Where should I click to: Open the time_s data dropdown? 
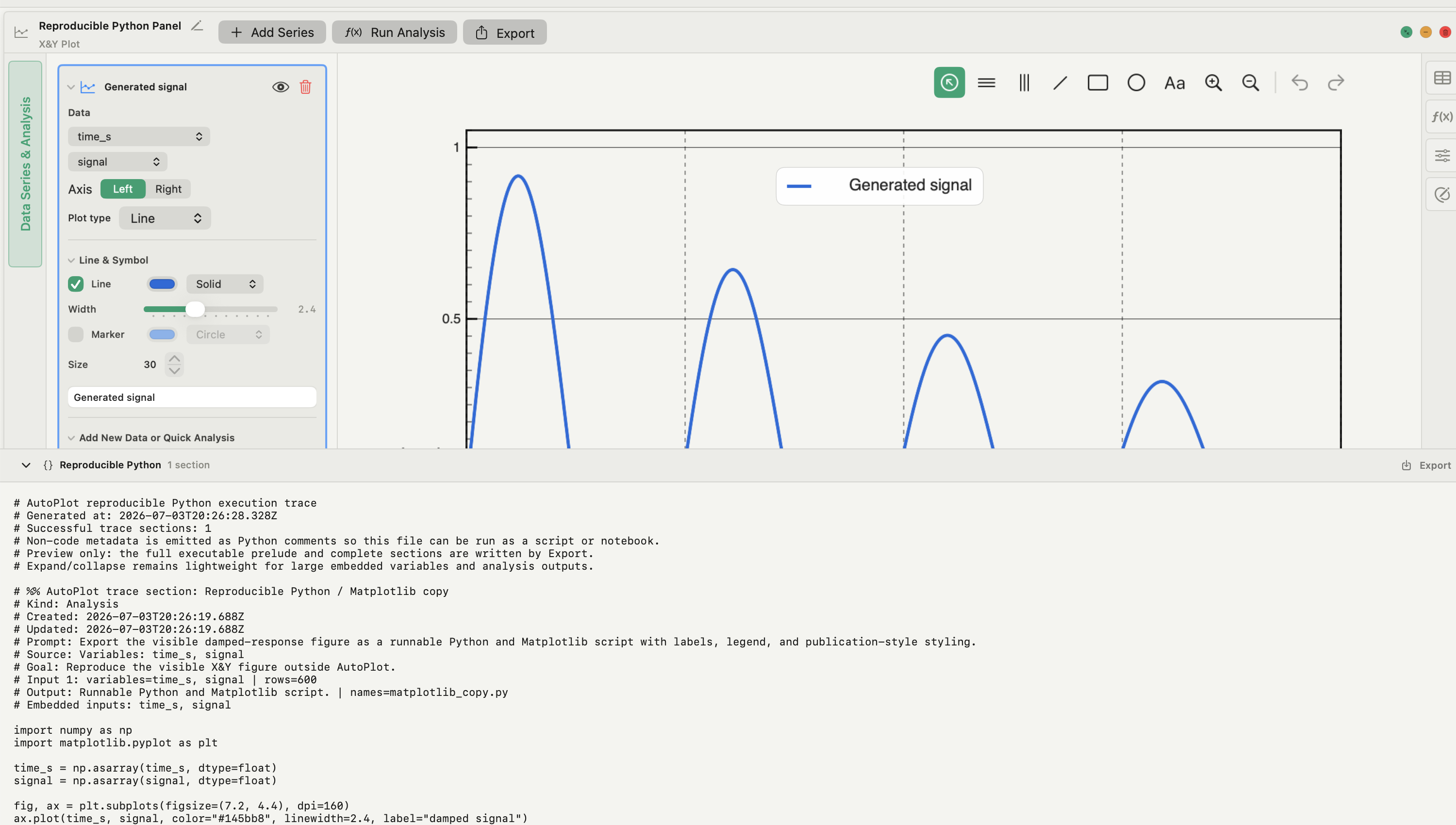coord(139,136)
